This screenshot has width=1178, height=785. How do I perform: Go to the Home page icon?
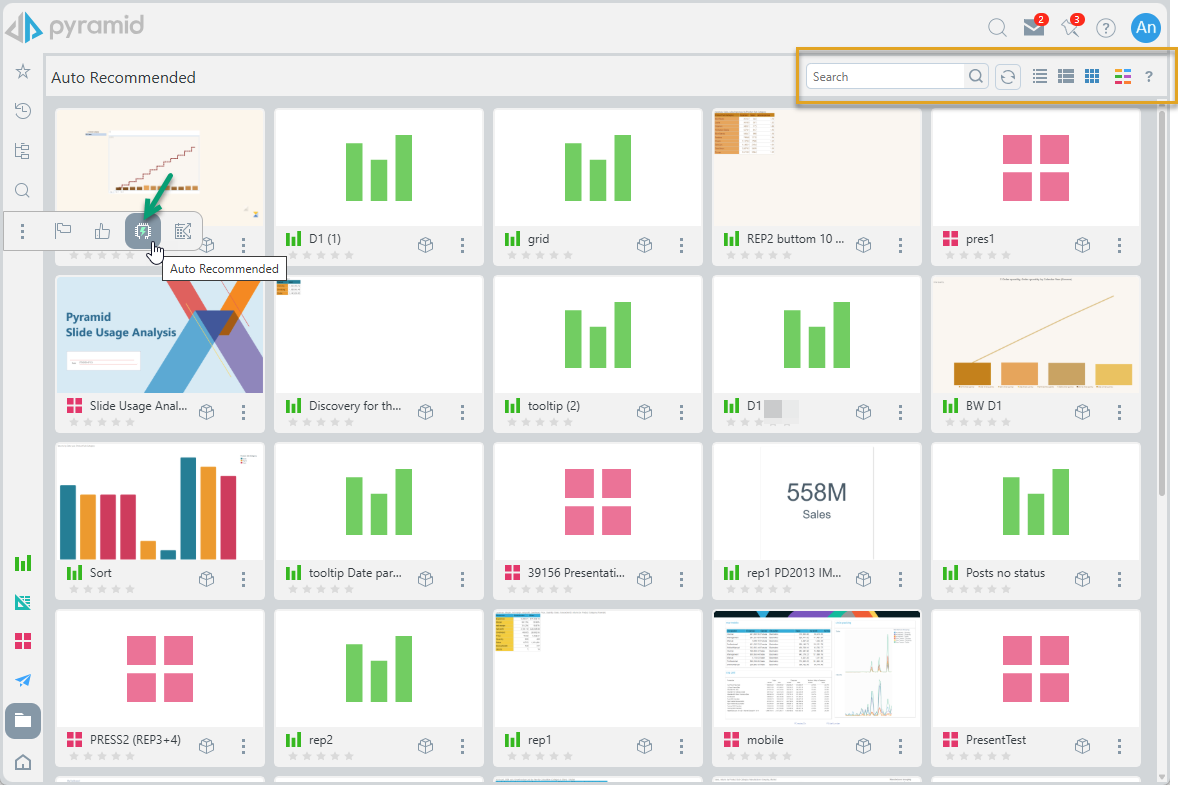tap(22, 763)
